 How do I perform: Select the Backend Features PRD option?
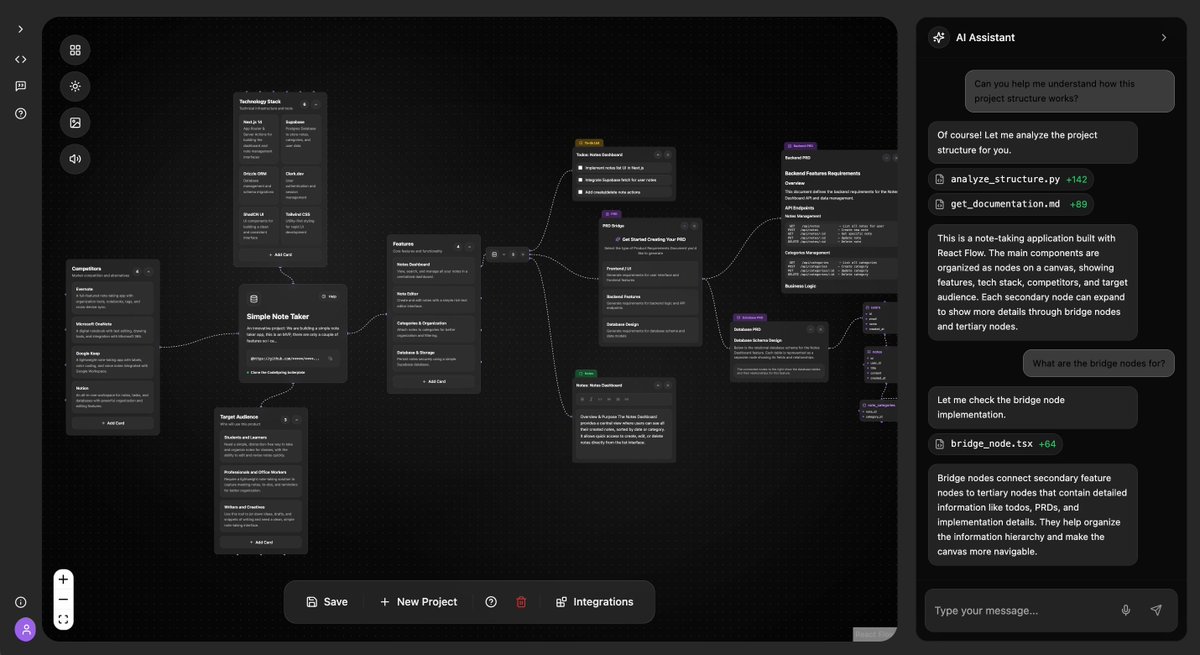click(x=650, y=300)
